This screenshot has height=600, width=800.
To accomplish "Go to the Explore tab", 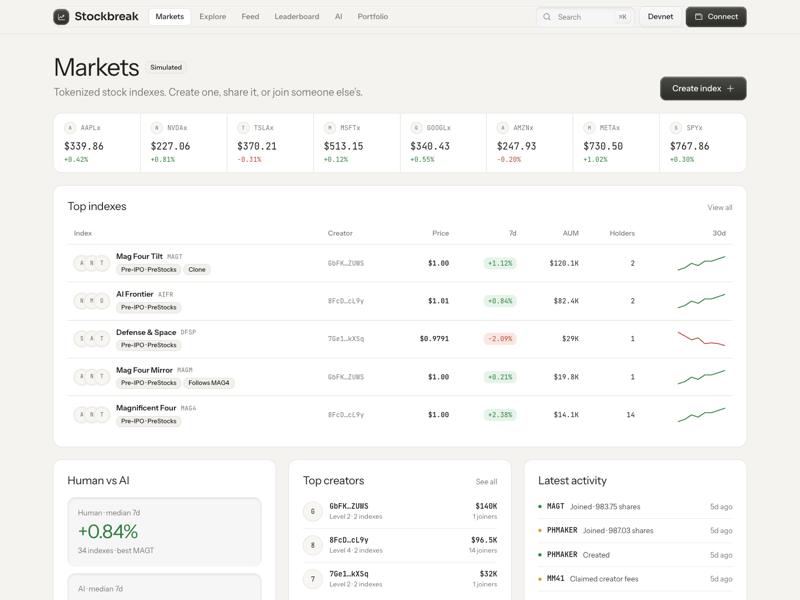I will click(213, 17).
